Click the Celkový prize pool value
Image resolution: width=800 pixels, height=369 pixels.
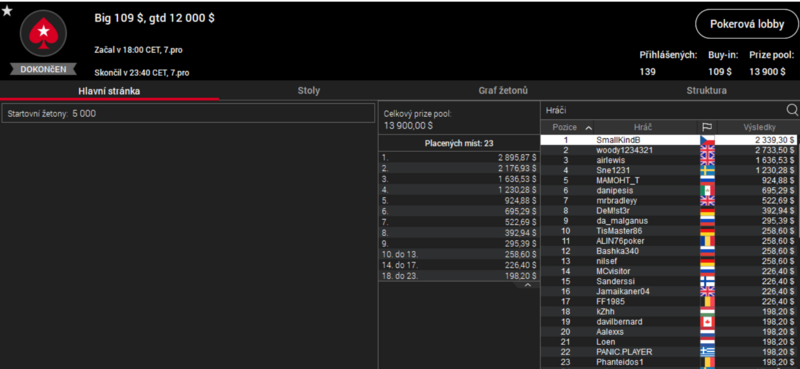[408, 126]
